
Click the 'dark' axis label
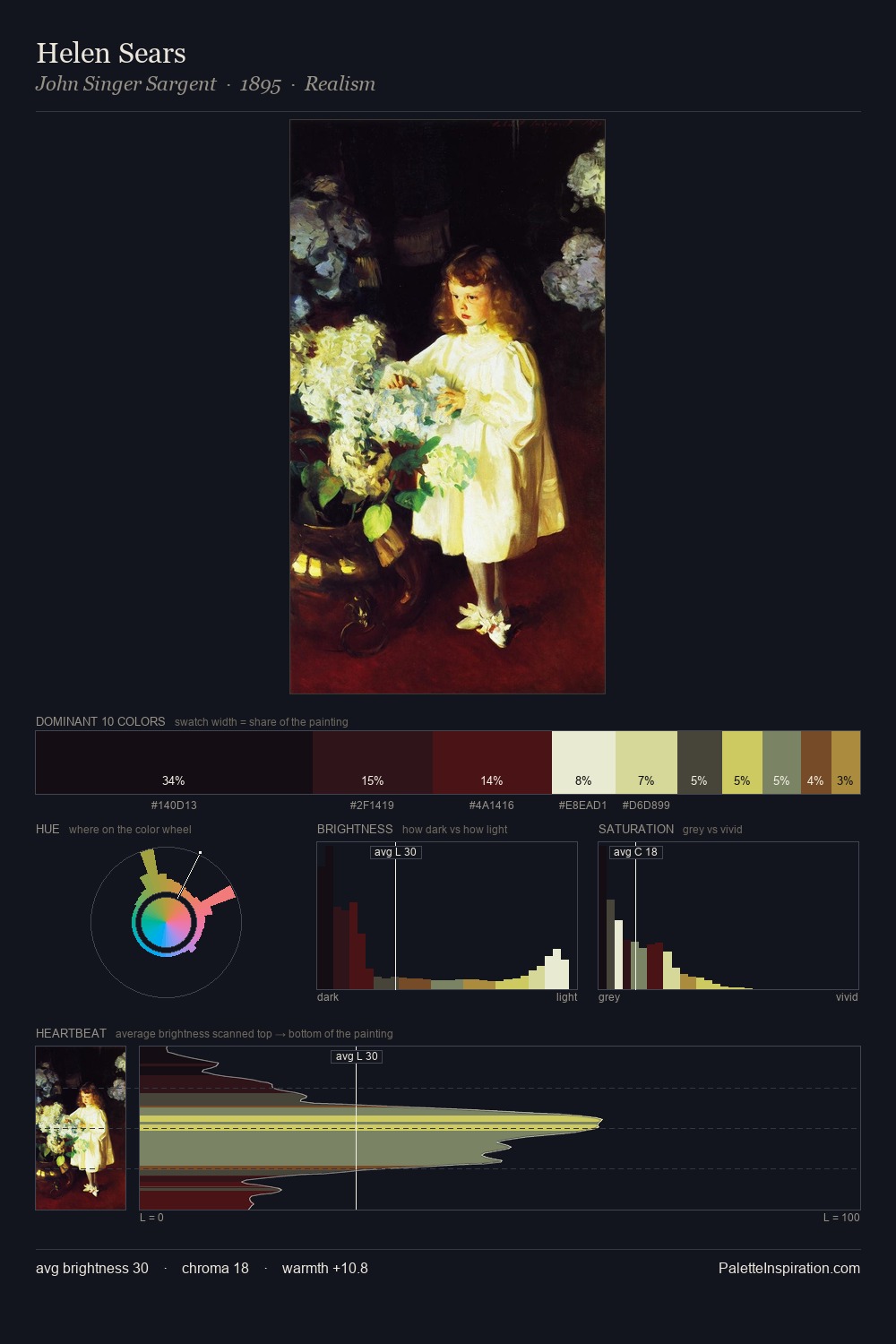click(x=328, y=997)
